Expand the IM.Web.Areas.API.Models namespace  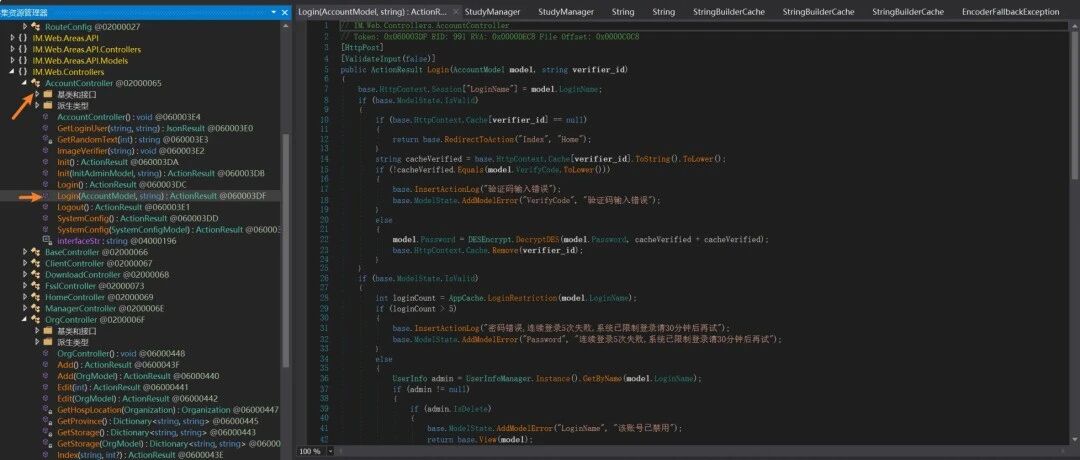click(x=14, y=61)
